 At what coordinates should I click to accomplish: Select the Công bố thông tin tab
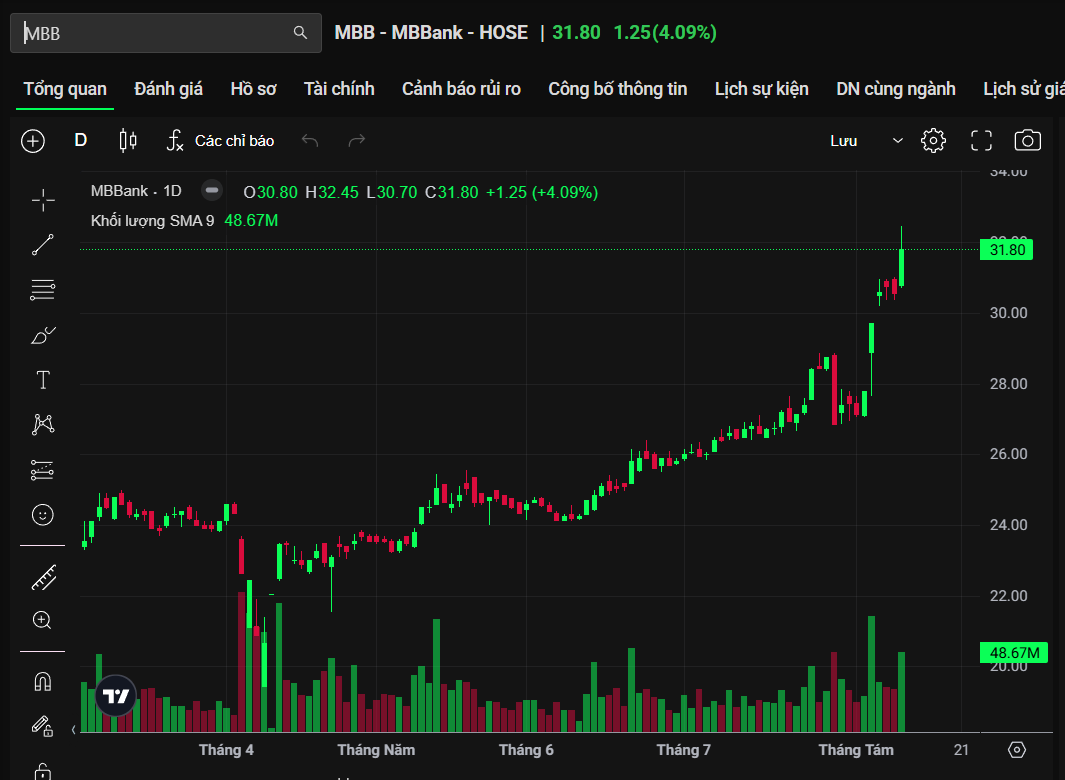coord(617,89)
